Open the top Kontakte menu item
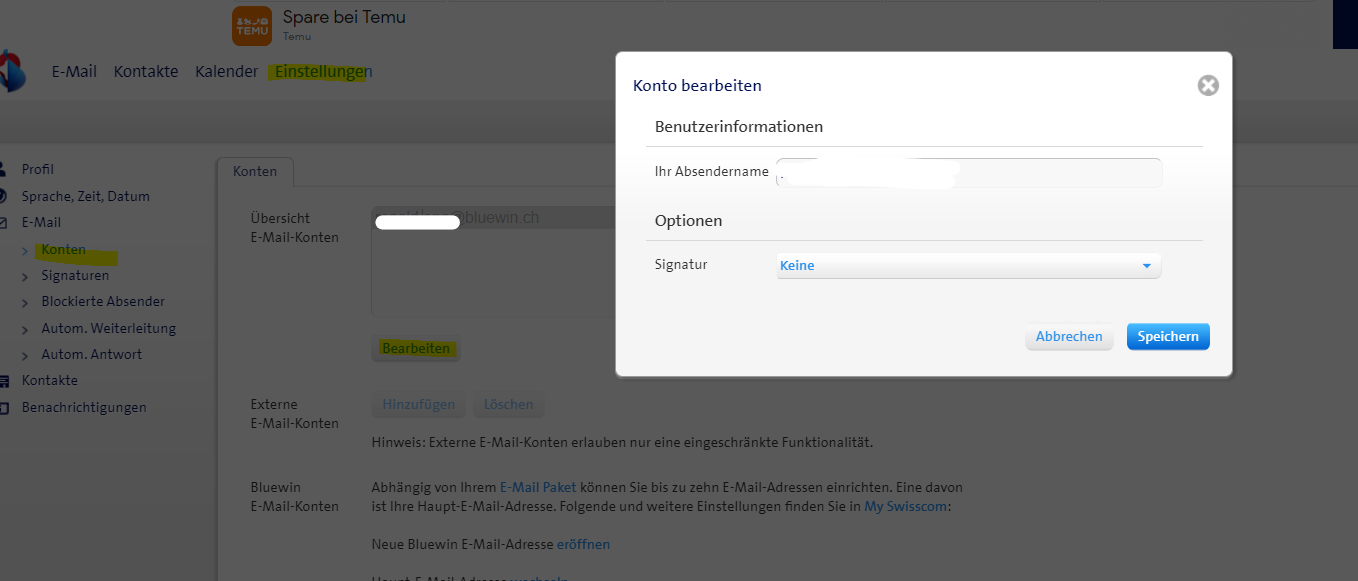 pos(146,72)
